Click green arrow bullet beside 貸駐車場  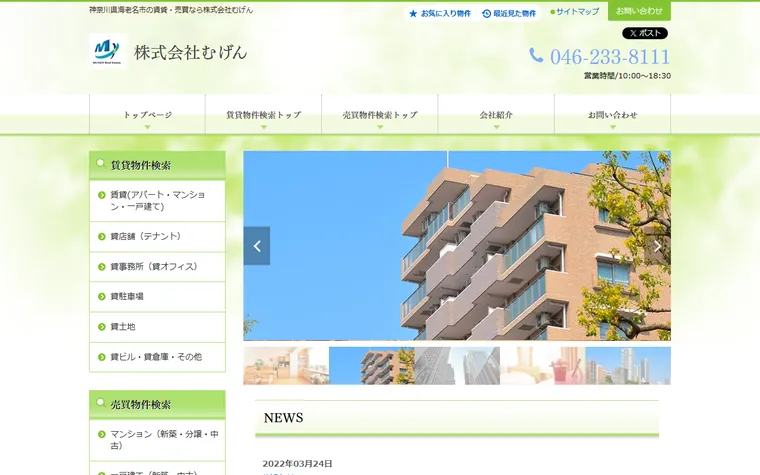102,297
